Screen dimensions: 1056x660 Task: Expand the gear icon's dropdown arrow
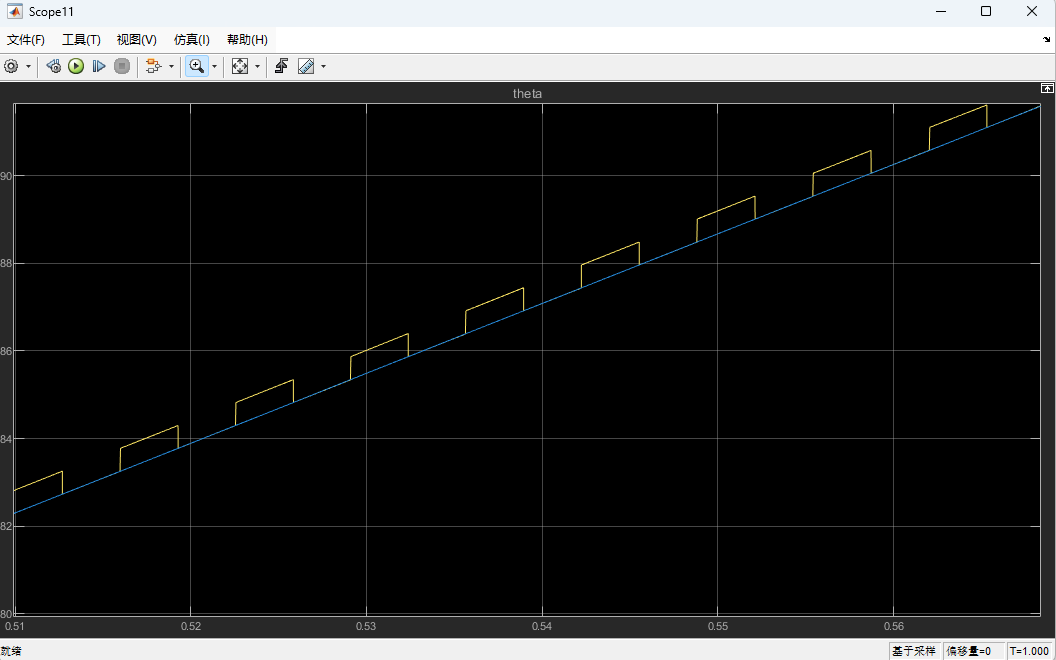pos(28,66)
